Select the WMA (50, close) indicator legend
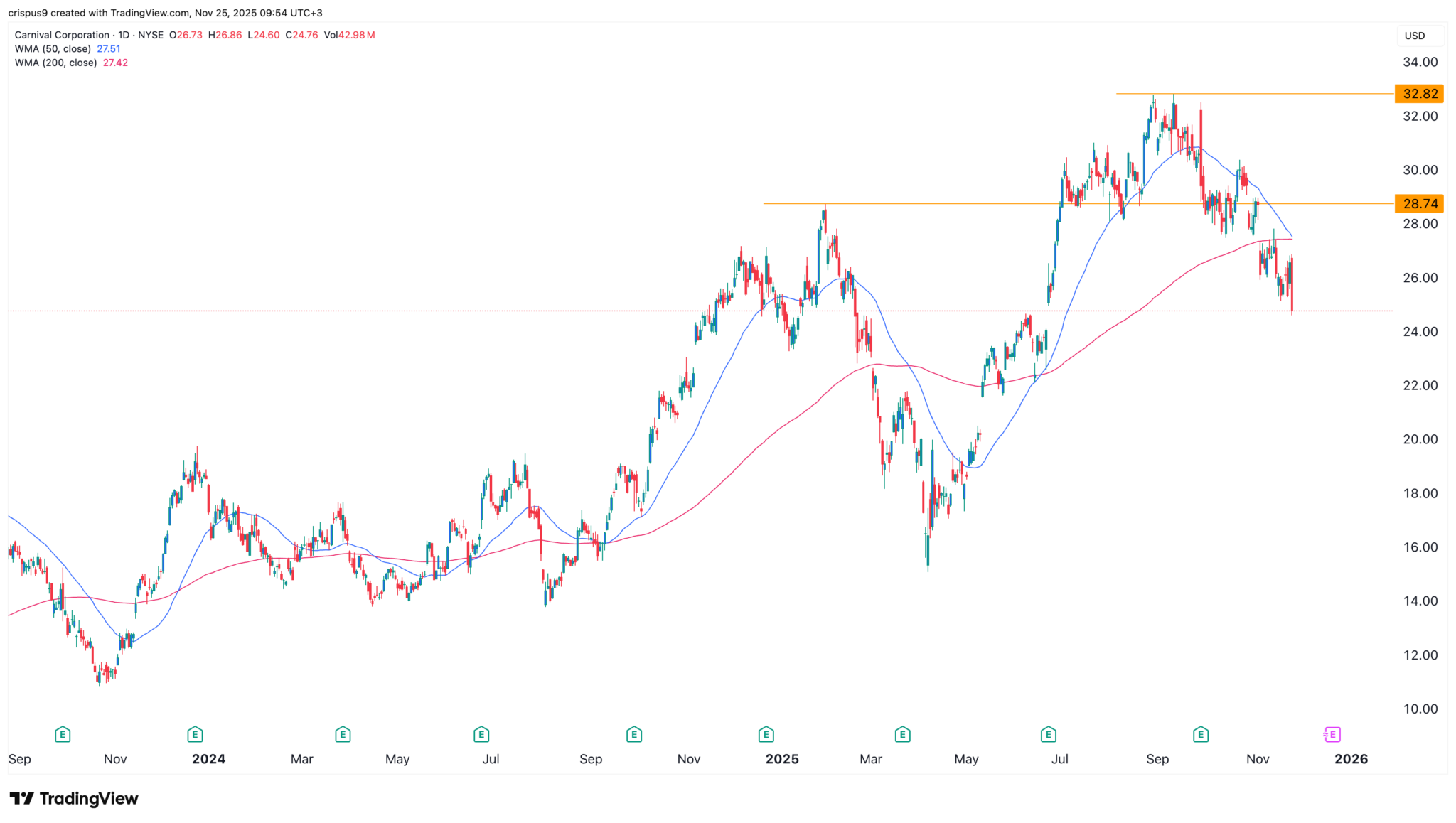Image resolution: width=1456 pixels, height=823 pixels. coord(53,49)
